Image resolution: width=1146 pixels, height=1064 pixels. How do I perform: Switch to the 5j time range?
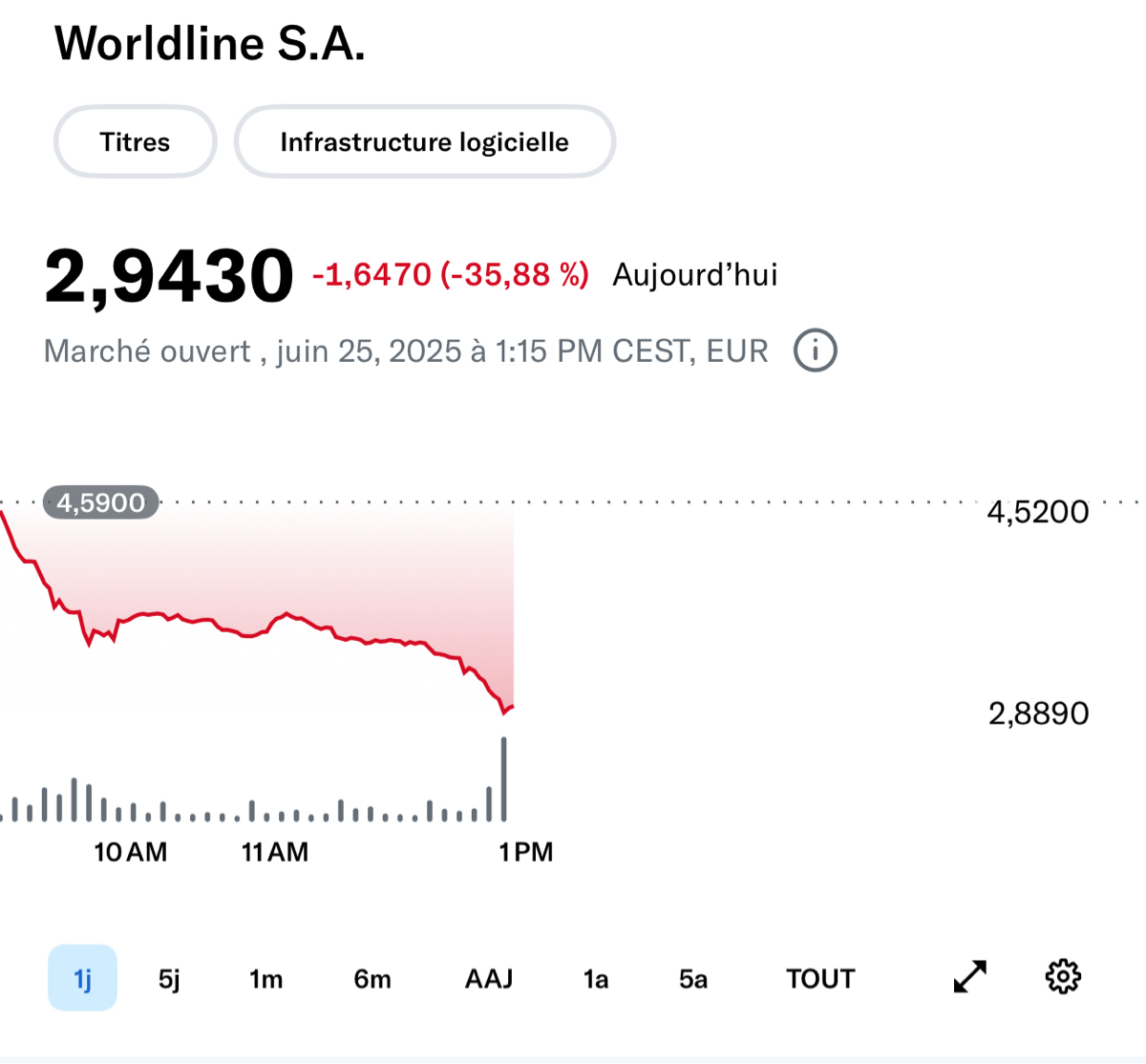[x=169, y=979]
